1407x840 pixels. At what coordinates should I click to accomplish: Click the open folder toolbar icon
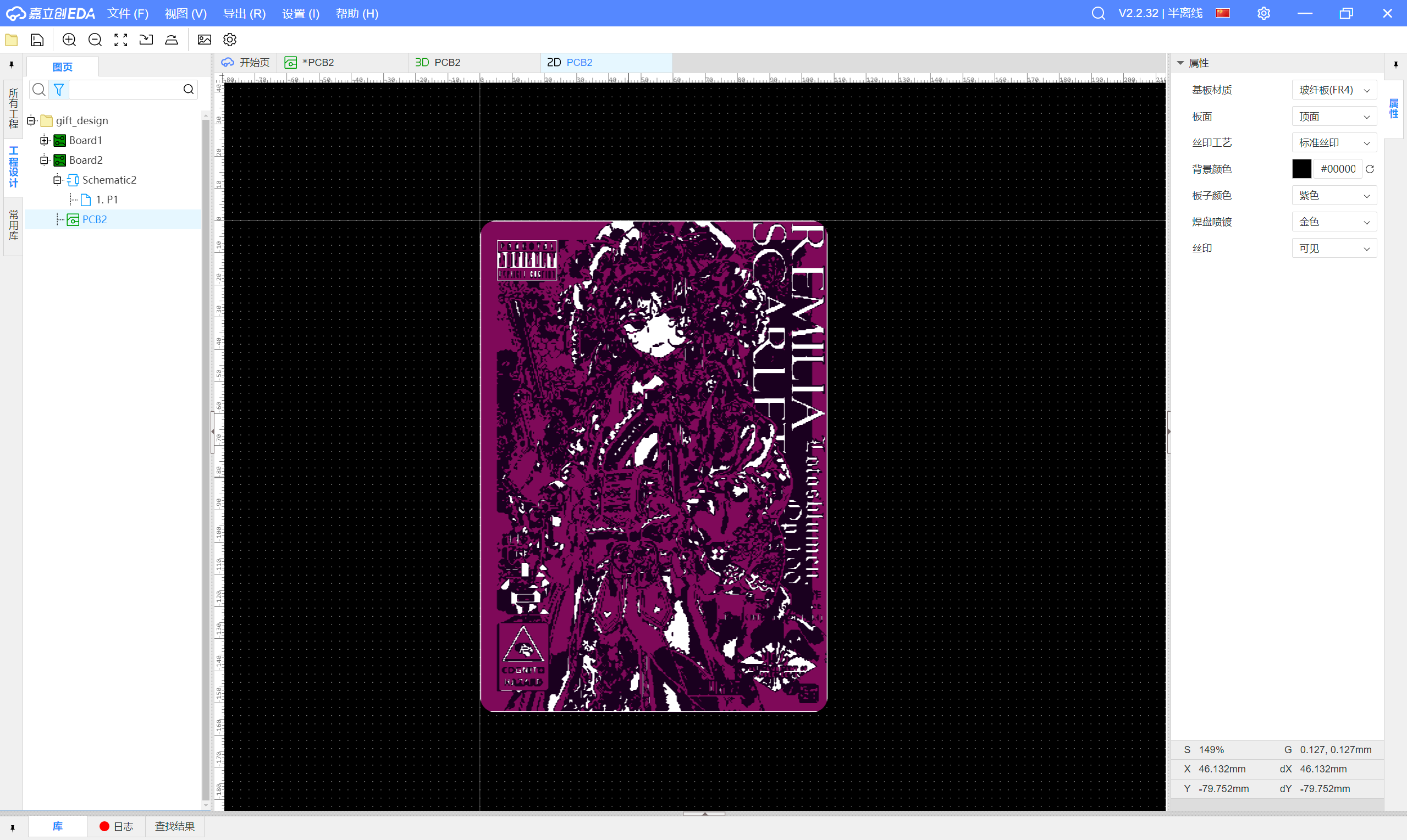(12, 40)
